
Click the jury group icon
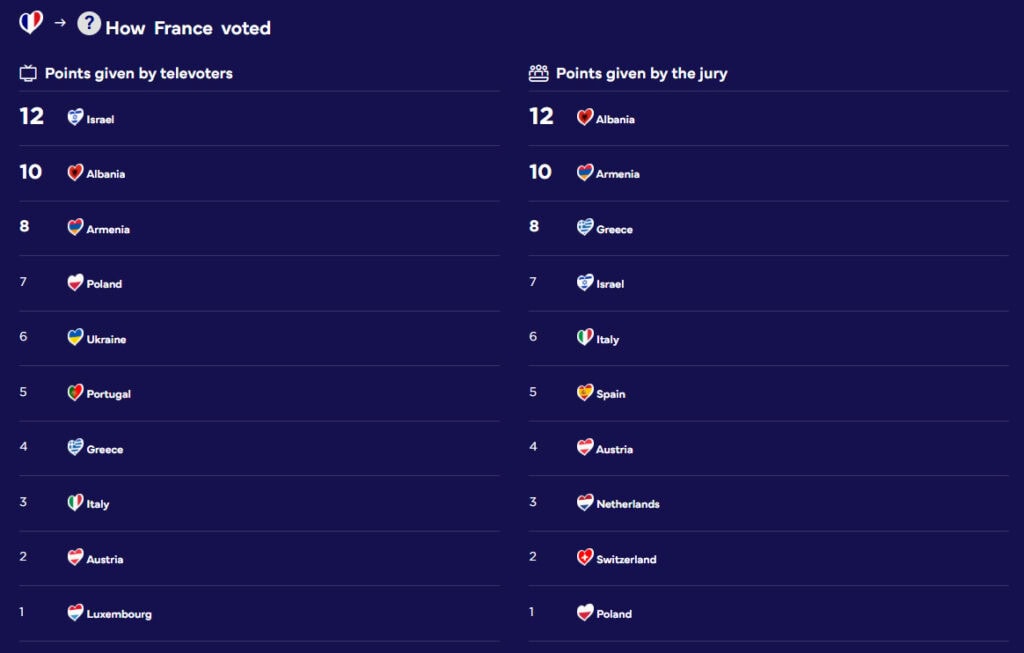(x=539, y=73)
